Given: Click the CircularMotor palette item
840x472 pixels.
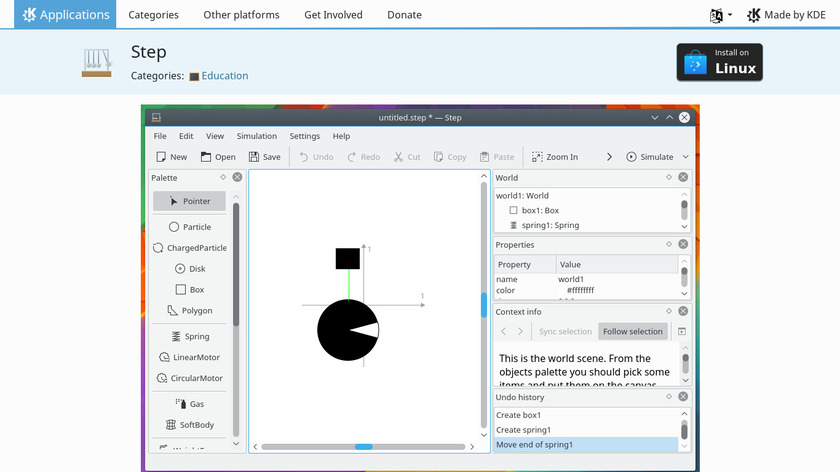Looking at the screenshot, I should pos(190,379).
